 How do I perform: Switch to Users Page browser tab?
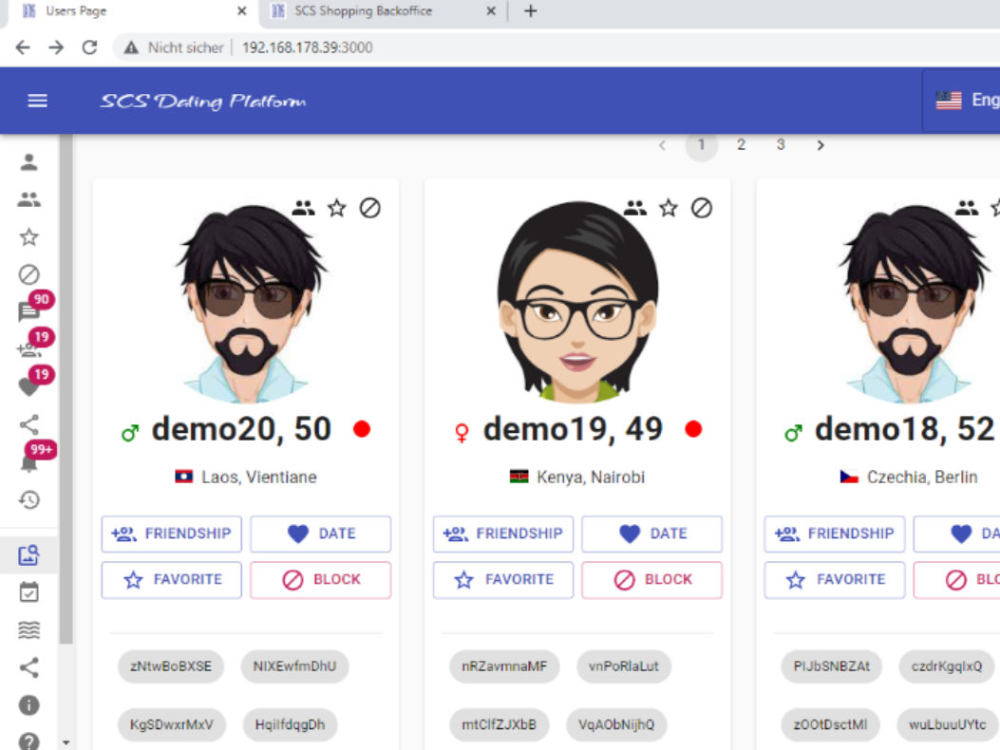(x=131, y=11)
